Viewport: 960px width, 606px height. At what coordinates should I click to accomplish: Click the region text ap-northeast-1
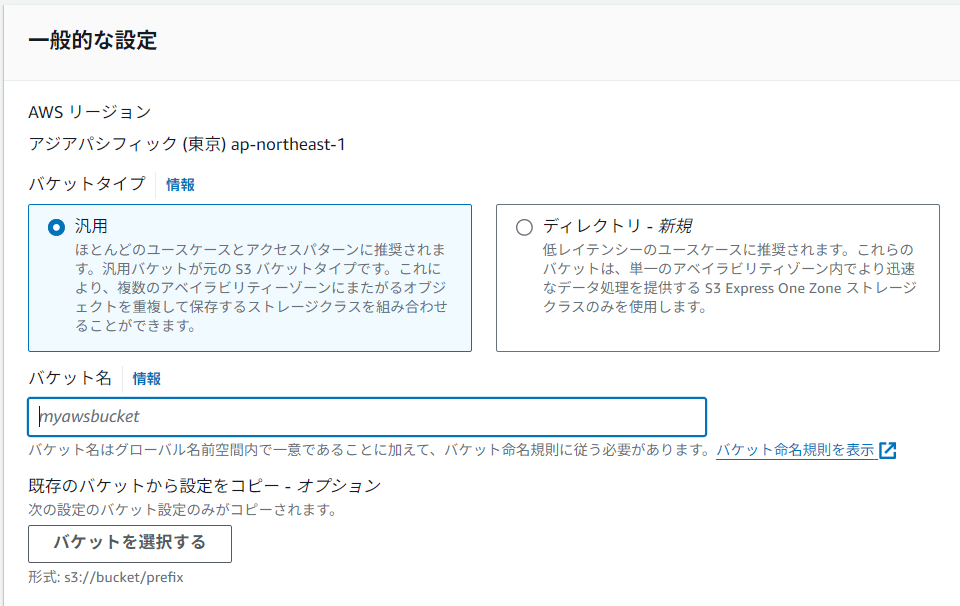[288, 144]
